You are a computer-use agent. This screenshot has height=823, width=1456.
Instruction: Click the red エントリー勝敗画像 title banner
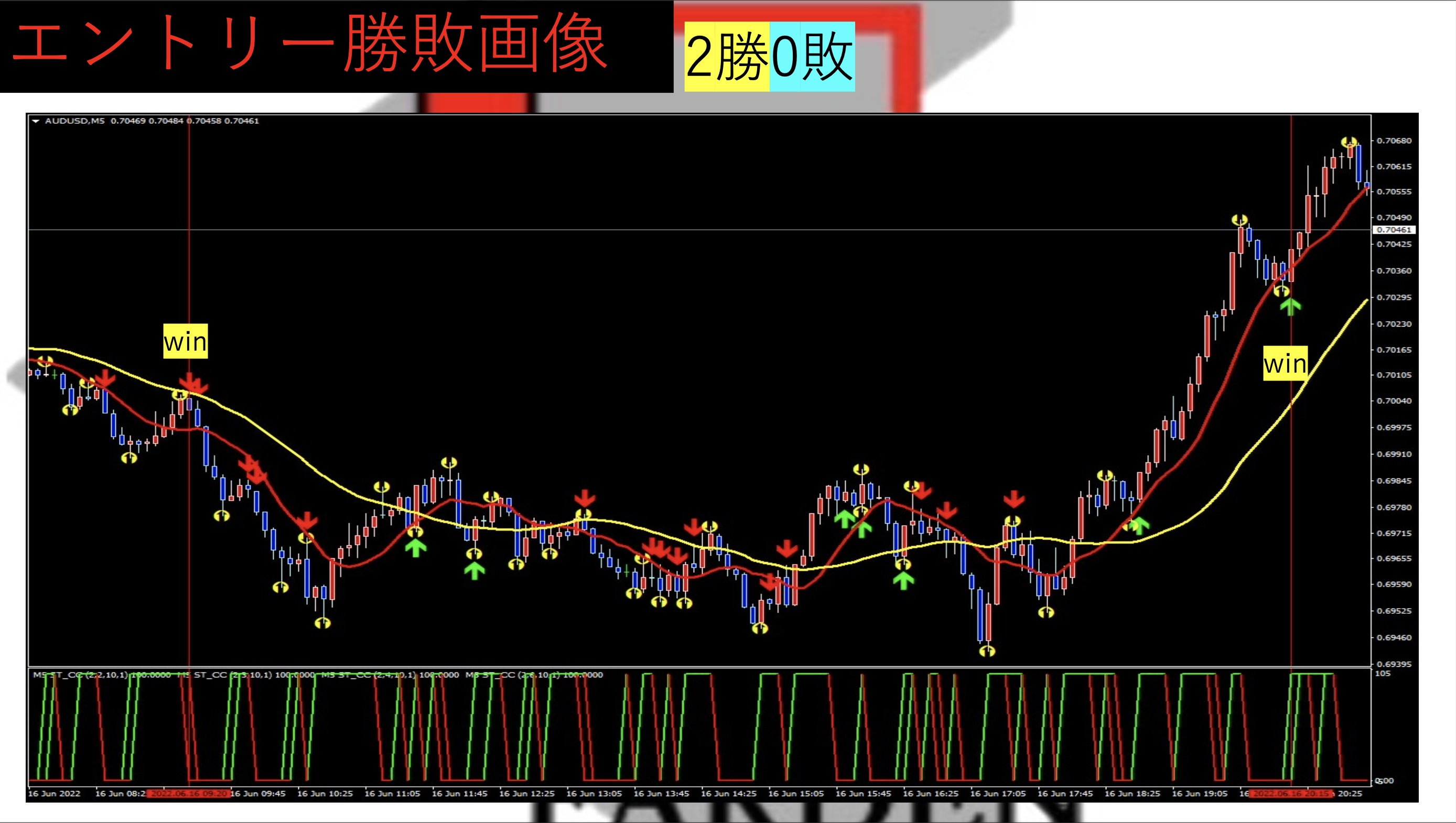pos(310,44)
